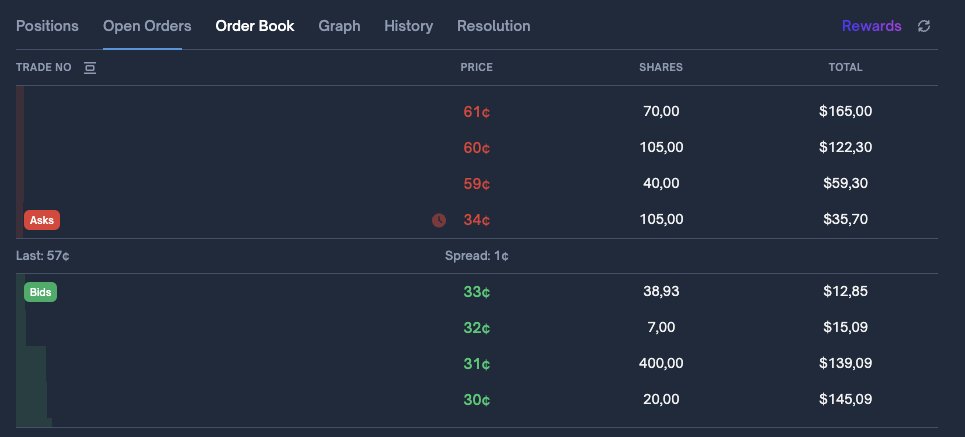Click the layout icon next to Trade No
This screenshot has width=965, height=437.
(x=90, y=68)
